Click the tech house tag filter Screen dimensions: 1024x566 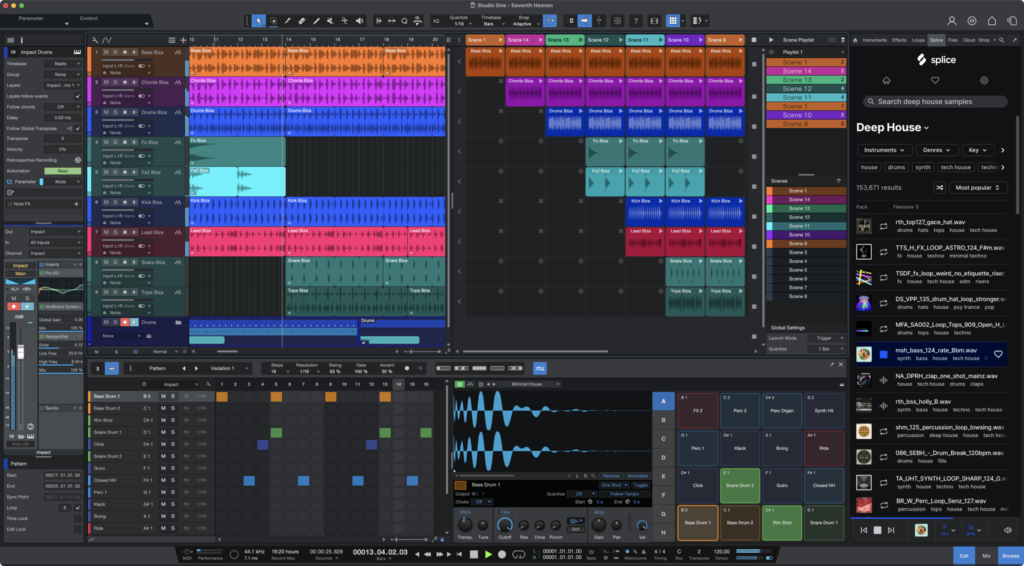point(955,167)
